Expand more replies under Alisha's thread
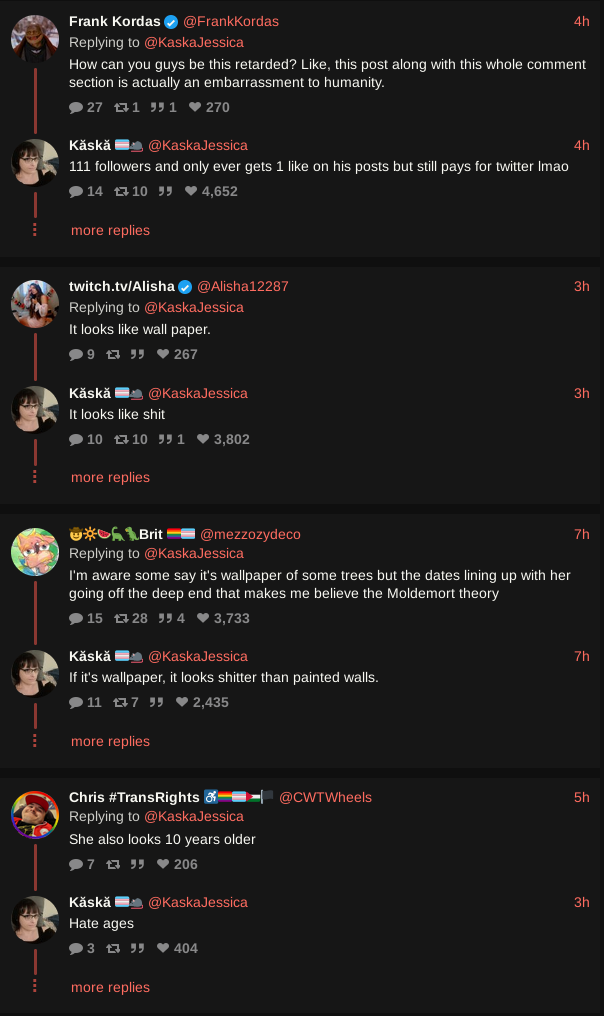 click(x=110, y=478)
